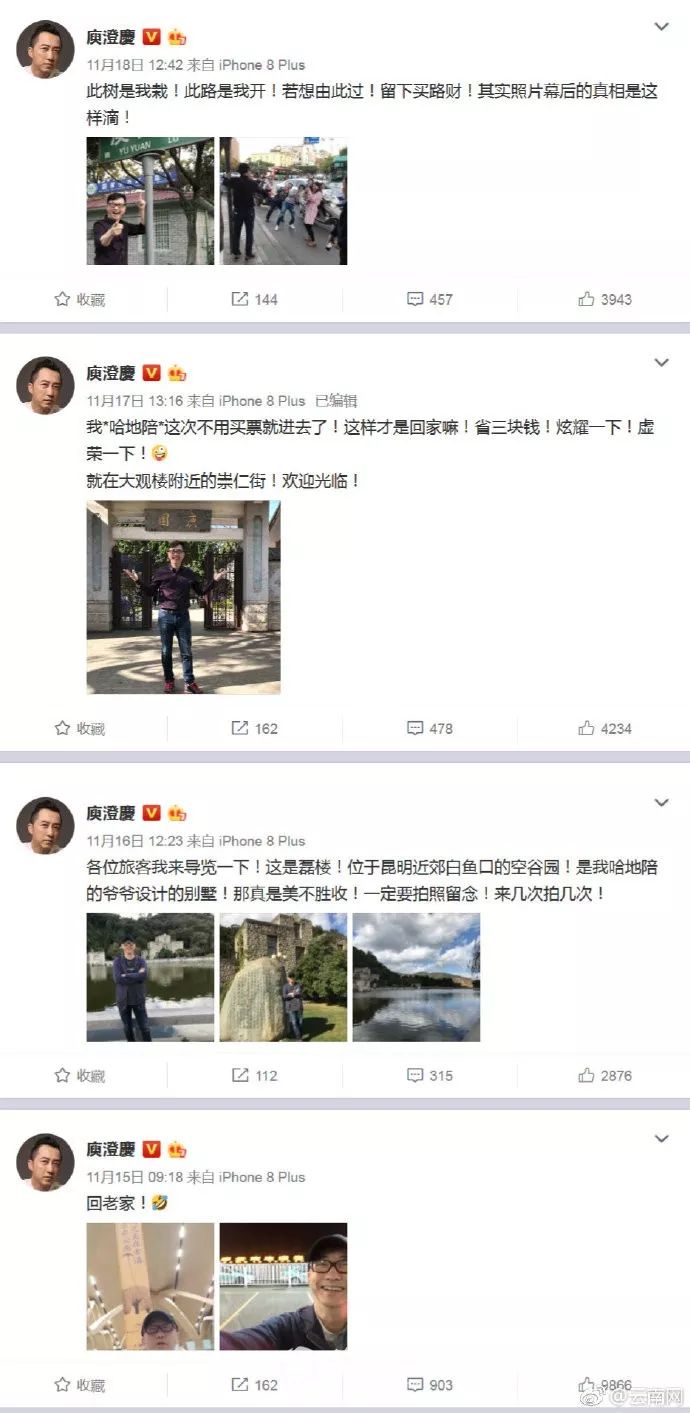Viewport: 690px width, 1413px height.
Task: Repost the 11月18日 post with 144 shares
Action: pyautogui.click(x=255, y=299)
